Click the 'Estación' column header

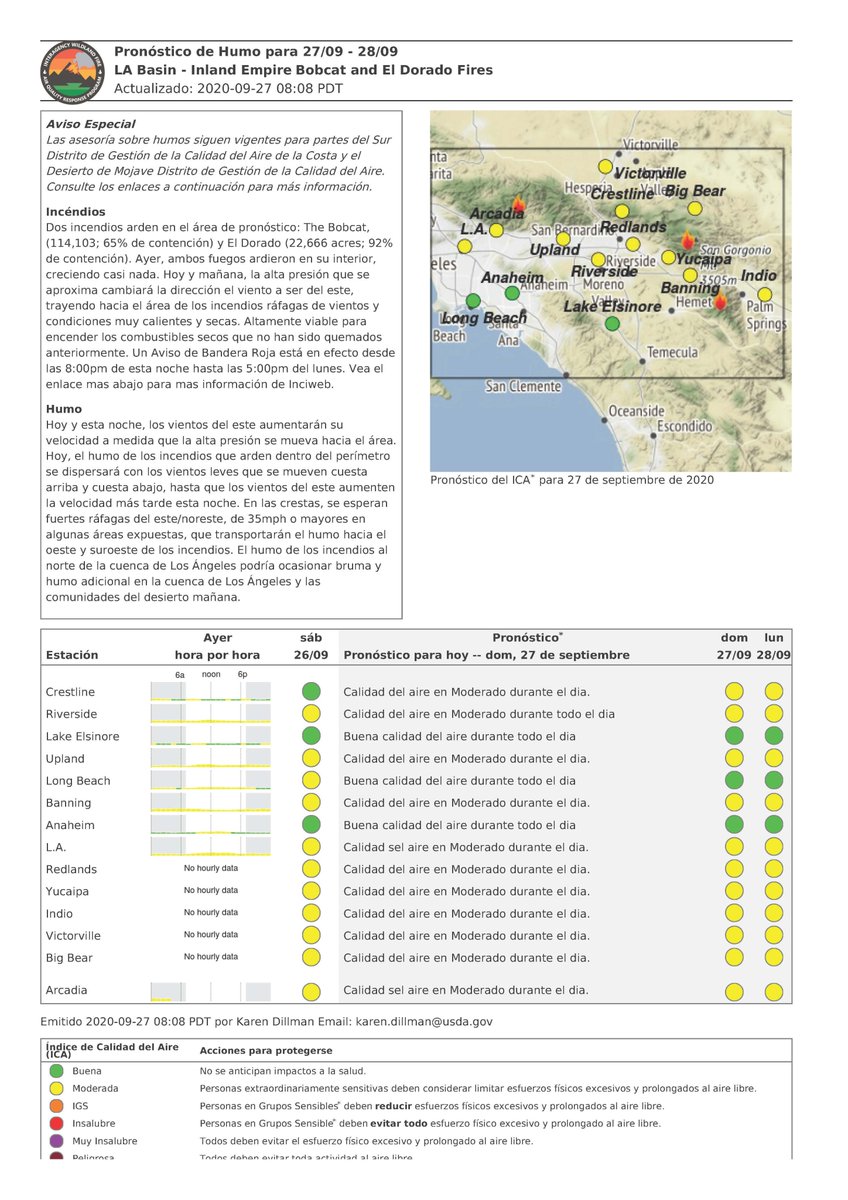point(72,655)
